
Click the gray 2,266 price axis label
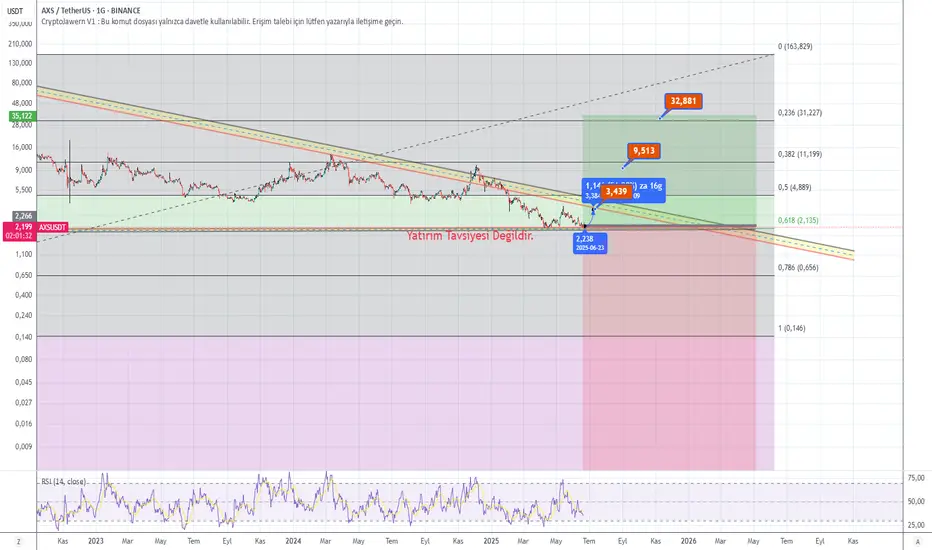[x=24, y=216]
